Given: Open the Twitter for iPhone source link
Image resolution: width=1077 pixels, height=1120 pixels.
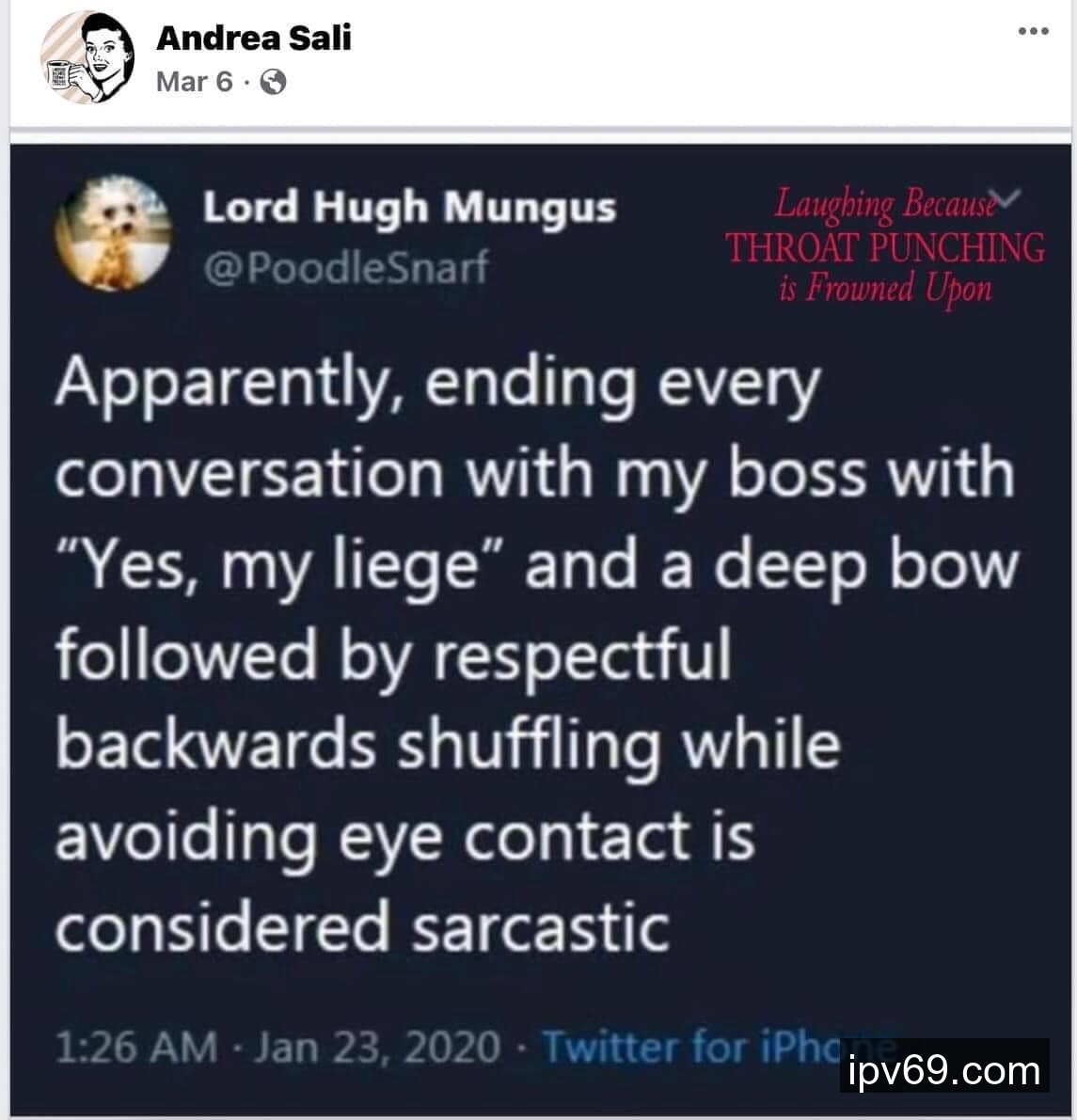Looking at the screenshot, I should click(x=719, y=1048).
